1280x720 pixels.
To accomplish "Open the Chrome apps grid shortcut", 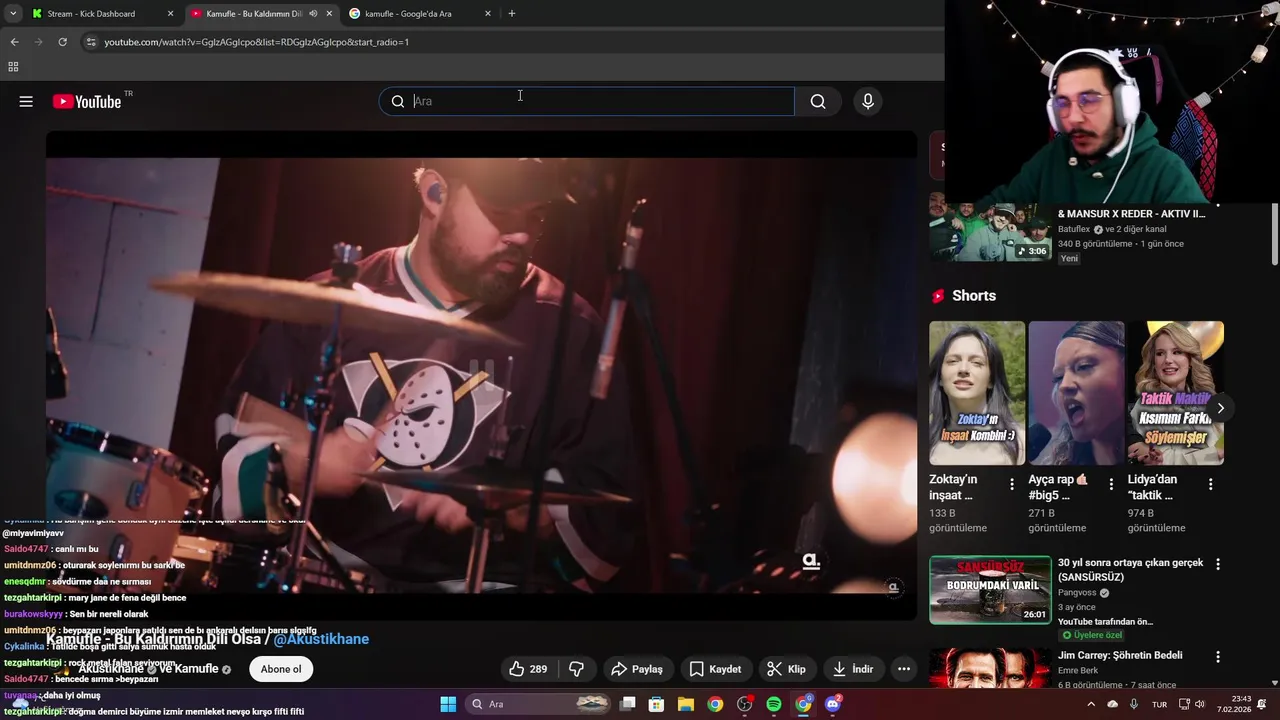I will tap(13, 67).
